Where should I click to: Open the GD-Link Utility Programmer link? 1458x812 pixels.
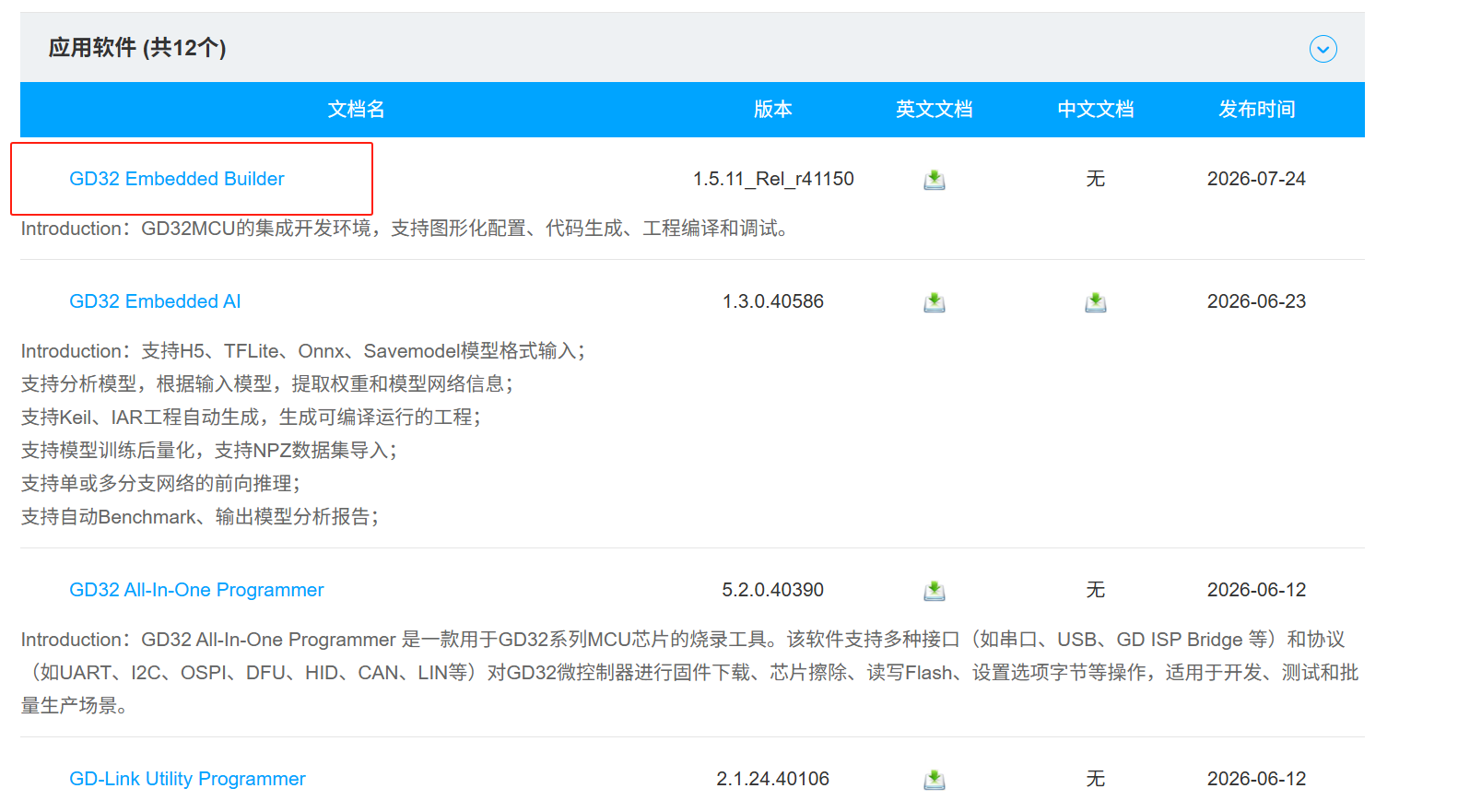[x=187, y=779]
